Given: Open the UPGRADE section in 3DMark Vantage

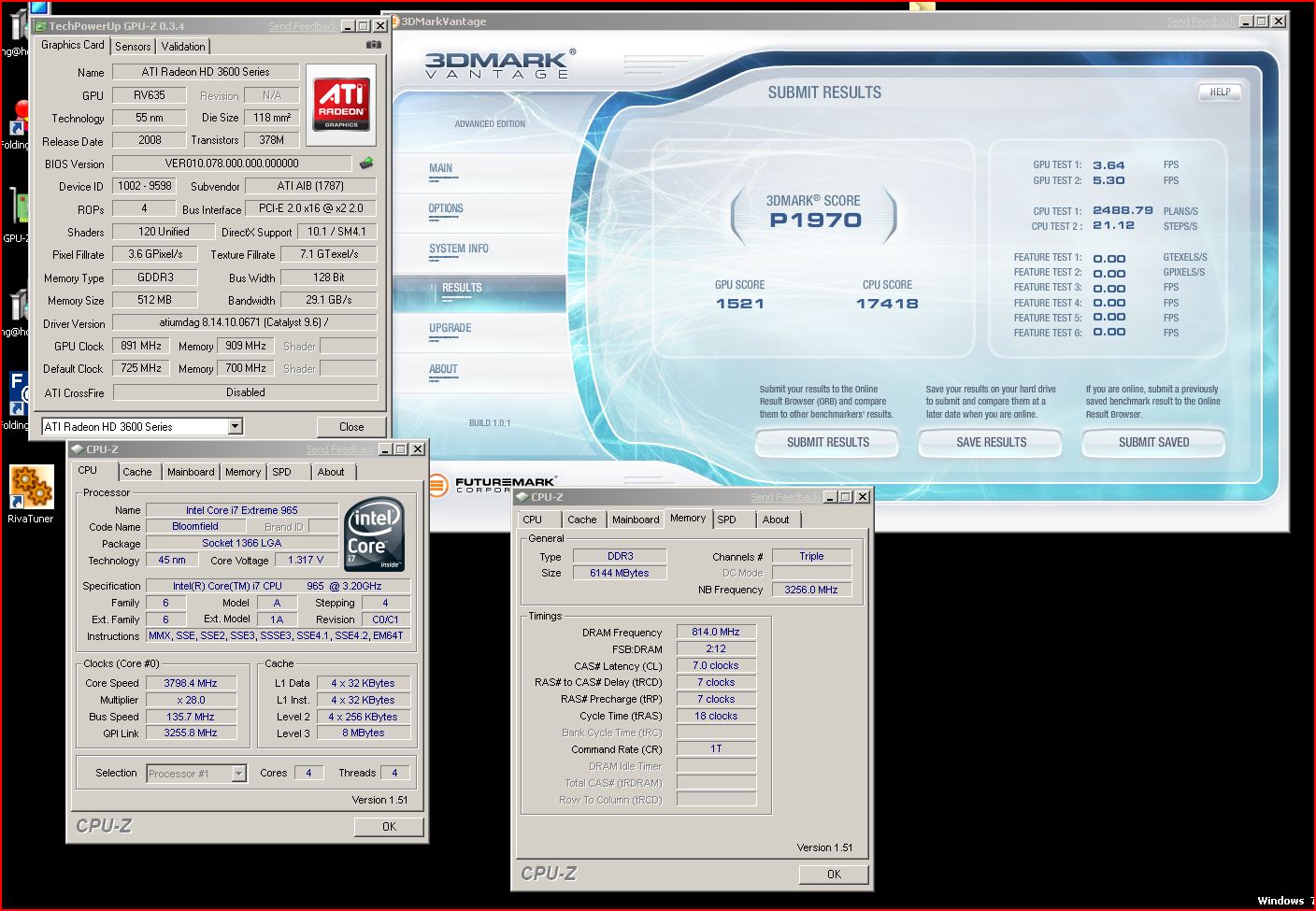Looking at the screenshot, I should (451, 329).
